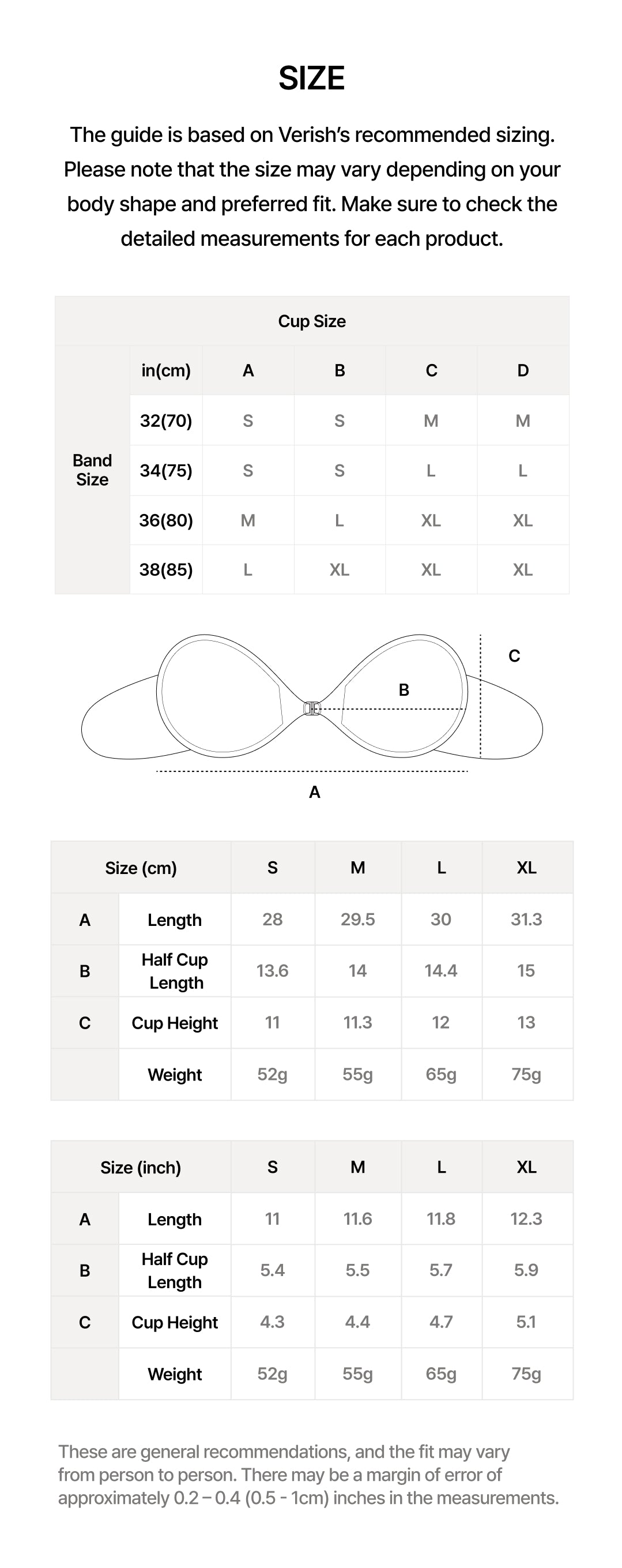Viewport: 622px width, 1568px height.
Task: Click the Size (cm) table header
Action: pyautogui.click(x=141, y=868)
